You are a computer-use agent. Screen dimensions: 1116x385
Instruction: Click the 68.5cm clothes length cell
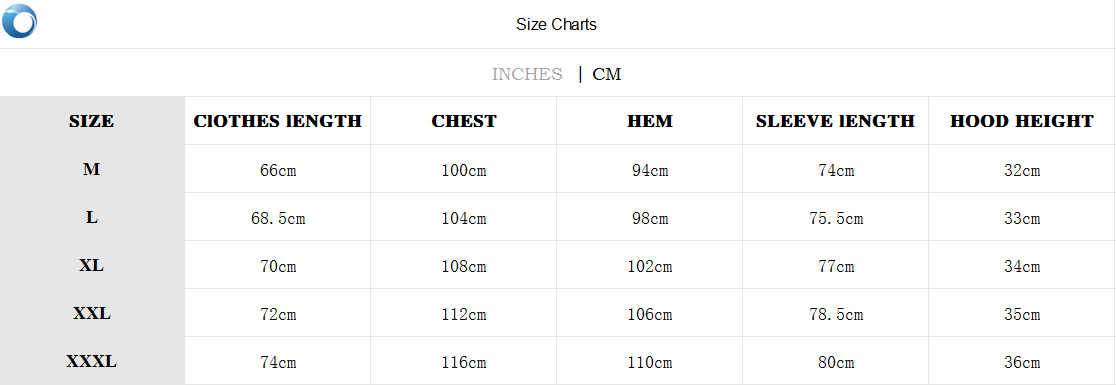click(278, 218)
